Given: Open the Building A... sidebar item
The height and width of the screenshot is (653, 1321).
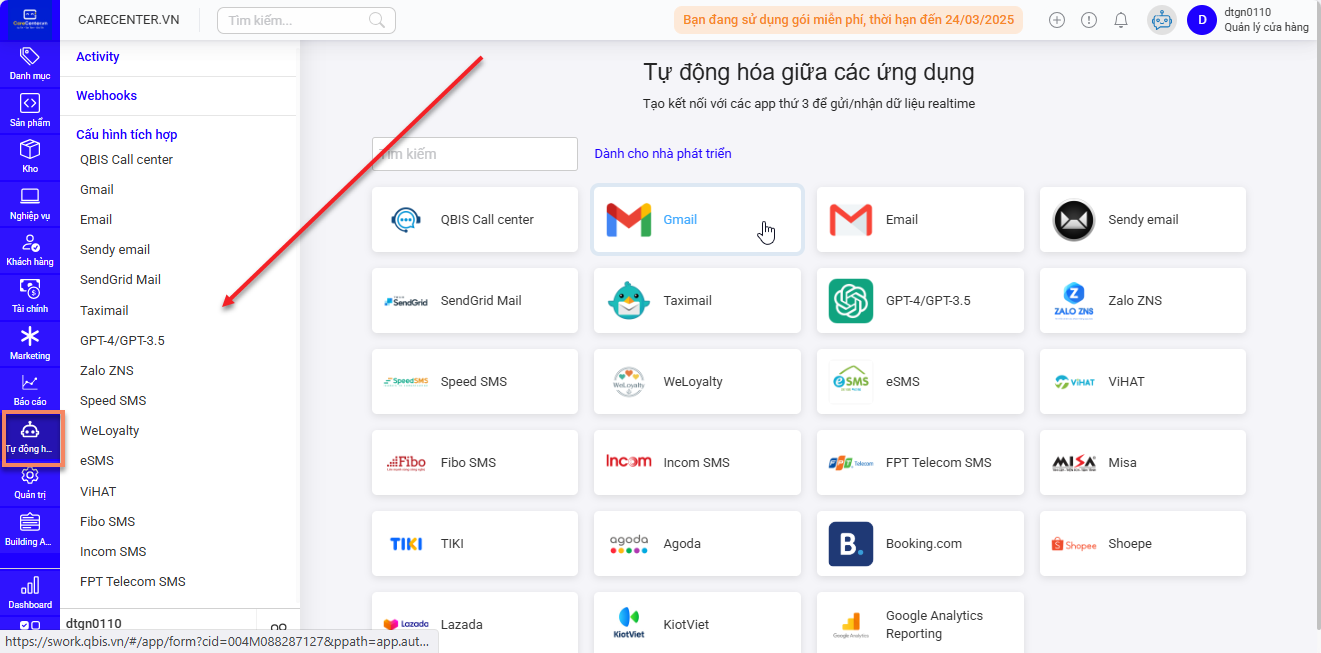Looking at the screenshot, I should point(30,529).
